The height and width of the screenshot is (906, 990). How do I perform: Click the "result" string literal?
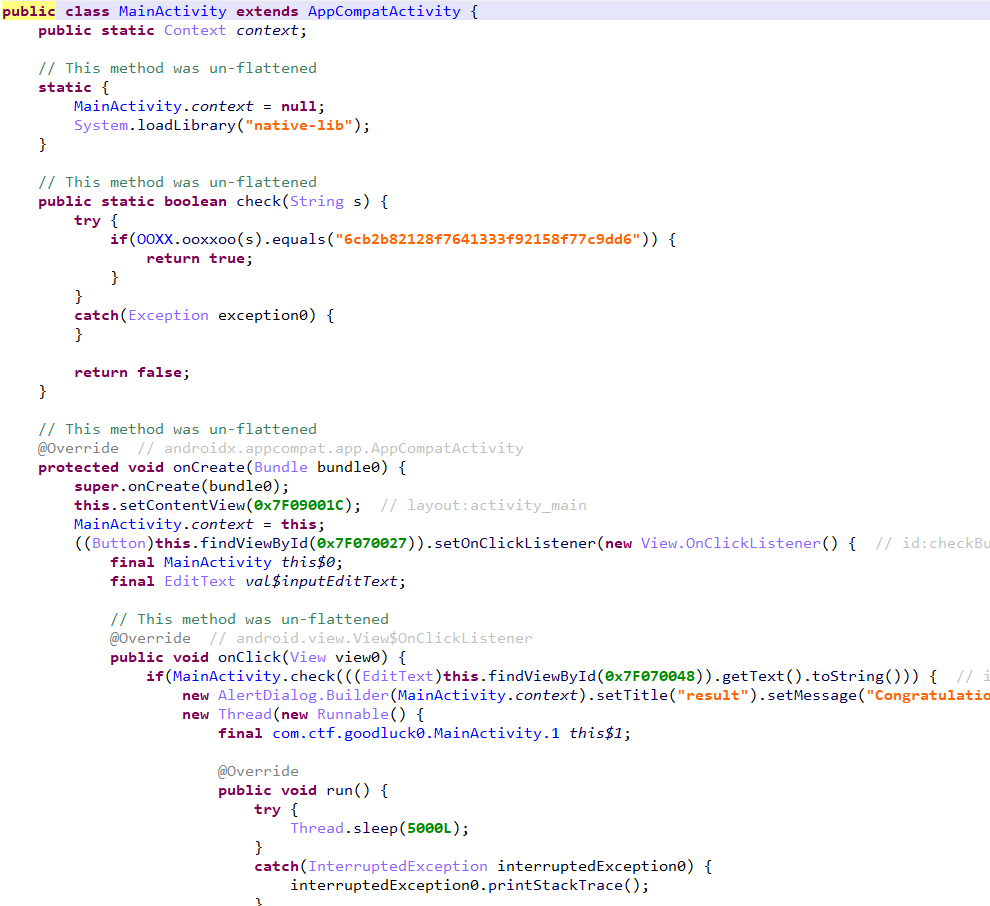pos(713,695)
